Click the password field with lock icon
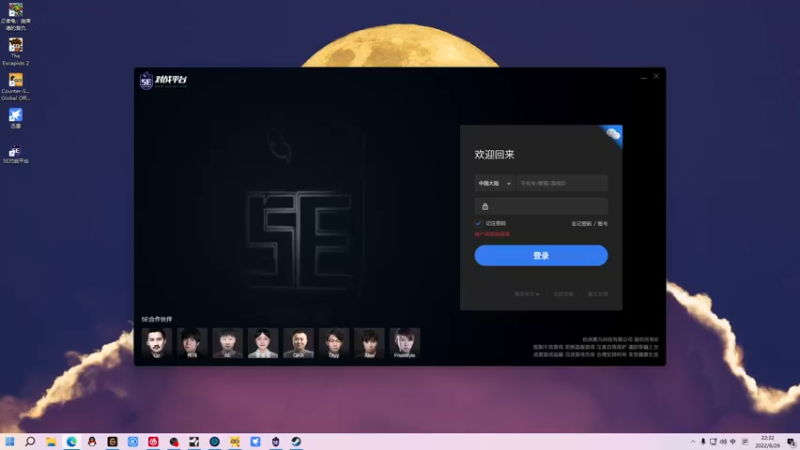 pyautogui.click(x=541, y=206)
